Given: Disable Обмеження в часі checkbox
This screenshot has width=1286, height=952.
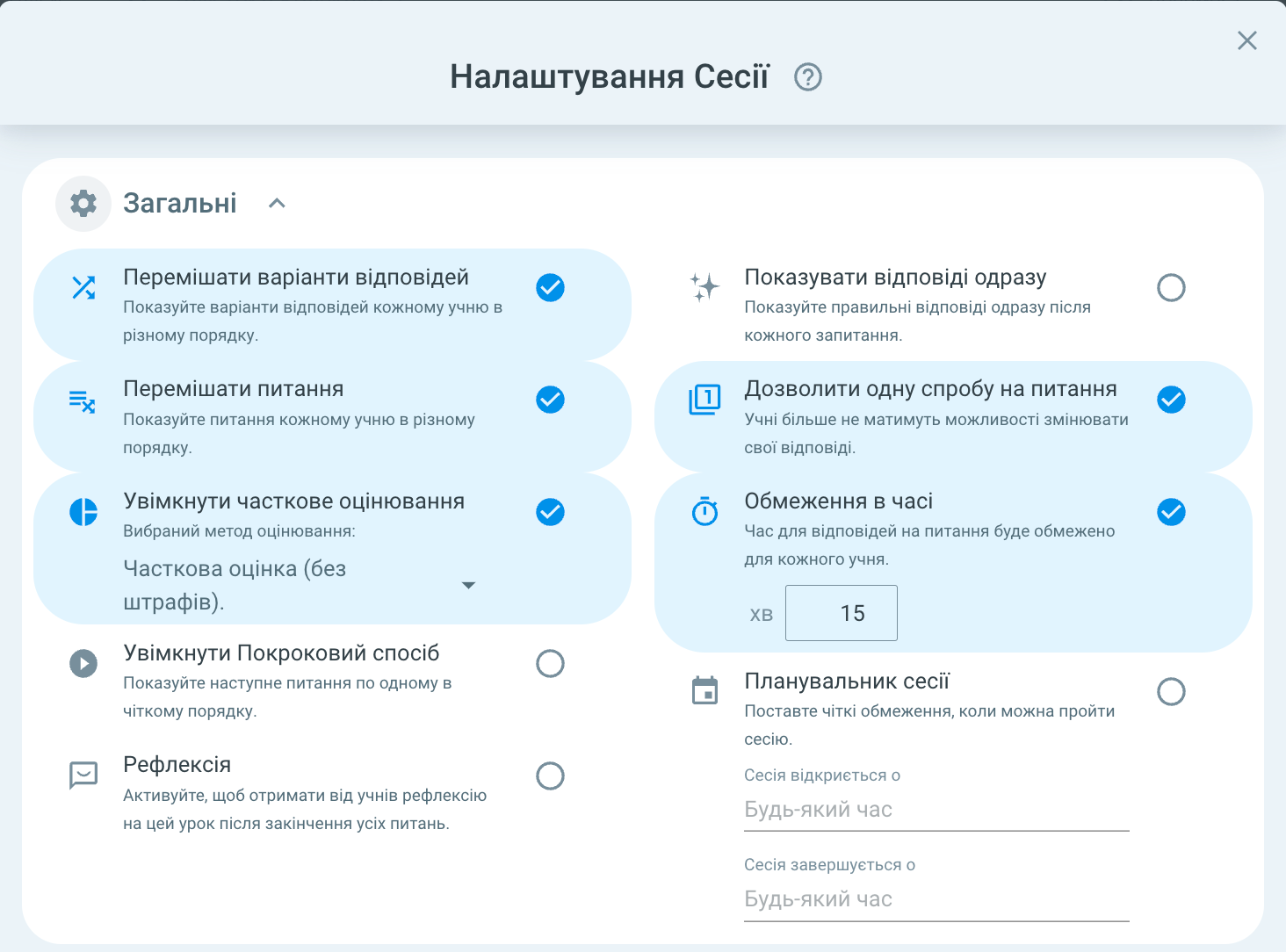Looking at the screenshot, I should point(1171,512).
